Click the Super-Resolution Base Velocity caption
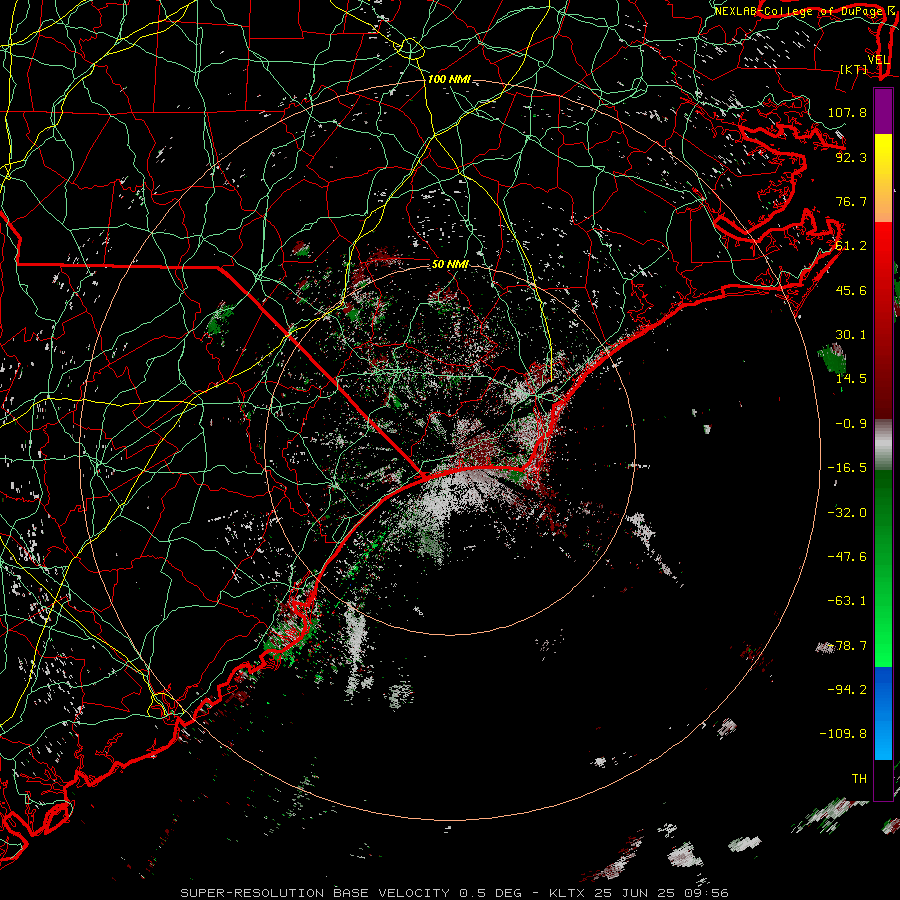 point(454,893)
